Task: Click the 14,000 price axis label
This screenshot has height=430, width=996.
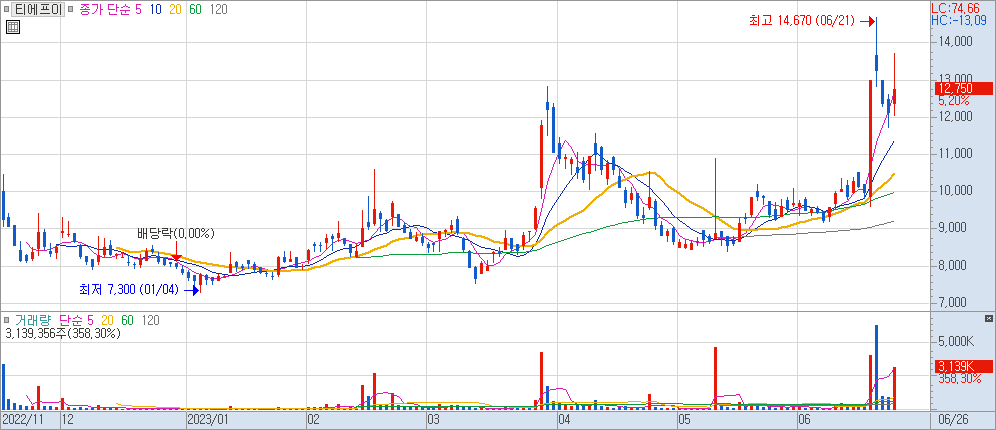Action: click(954, 42)
